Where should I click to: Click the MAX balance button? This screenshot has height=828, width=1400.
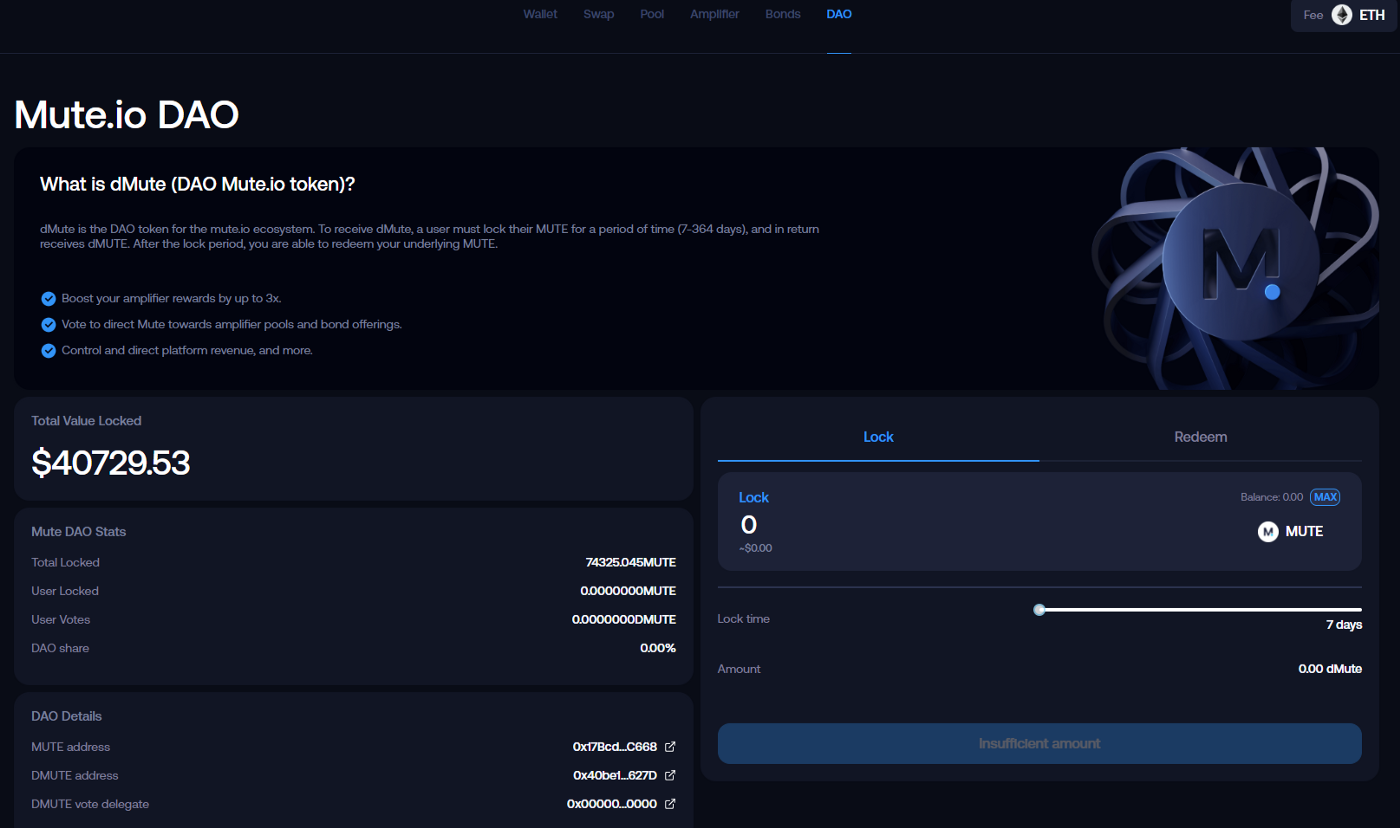coord(1325,497)
